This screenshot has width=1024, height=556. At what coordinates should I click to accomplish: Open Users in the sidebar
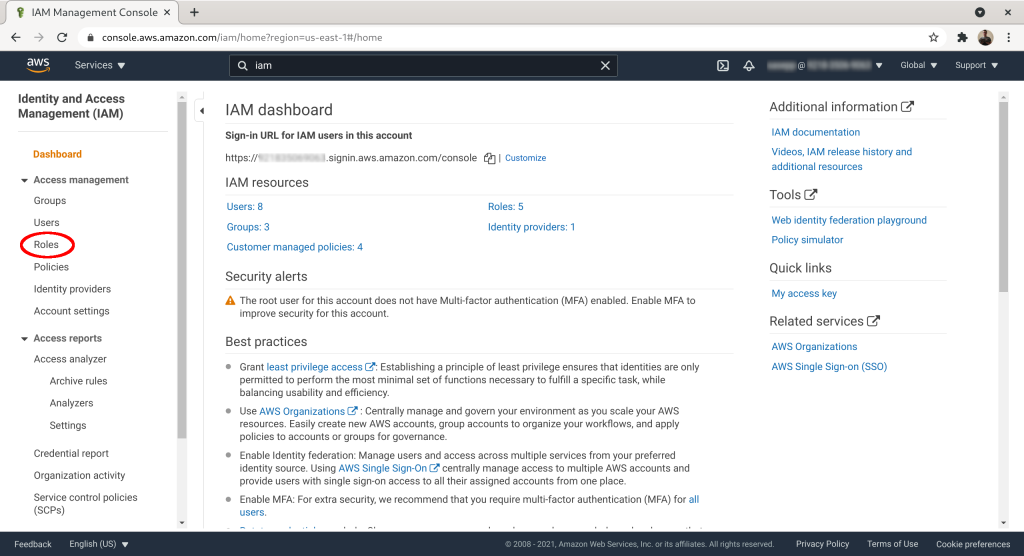46,223
